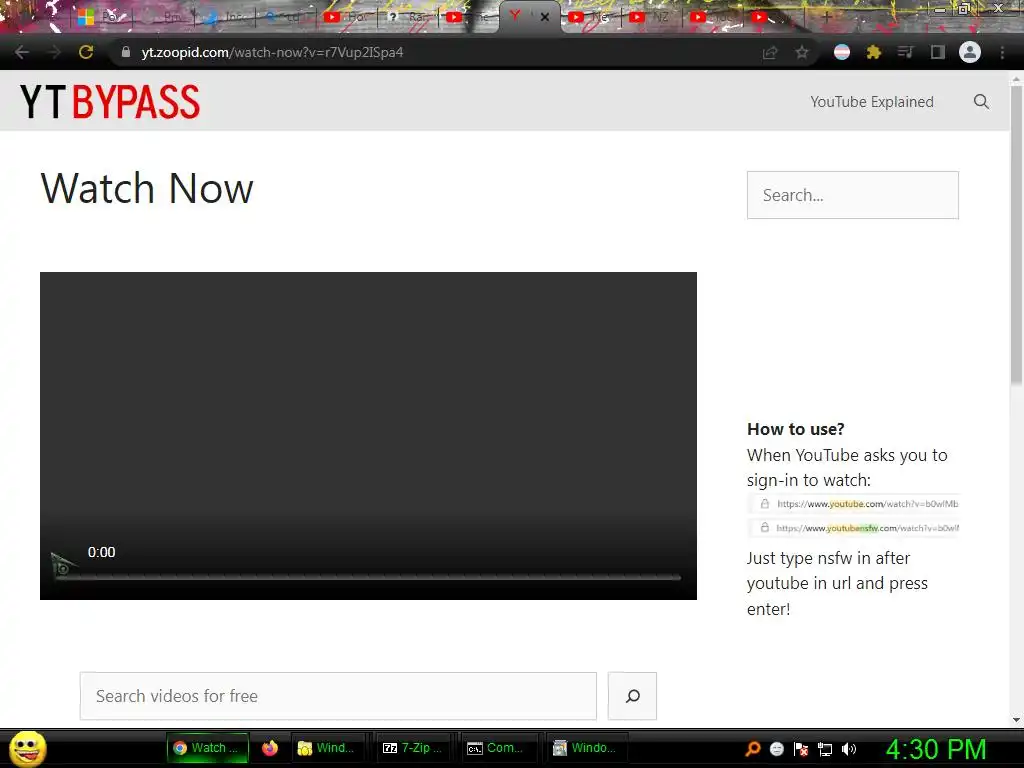Open the Chrome 'Watch...' taskbar button

coord(208,748)
